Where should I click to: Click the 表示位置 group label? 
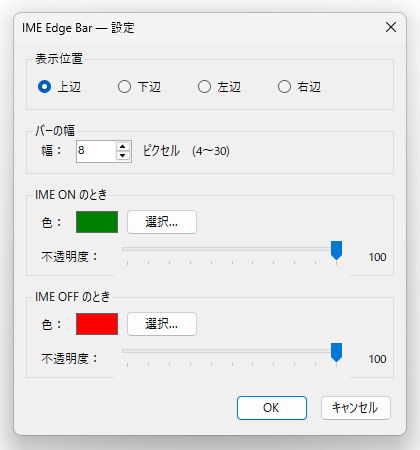pos(59,59)
